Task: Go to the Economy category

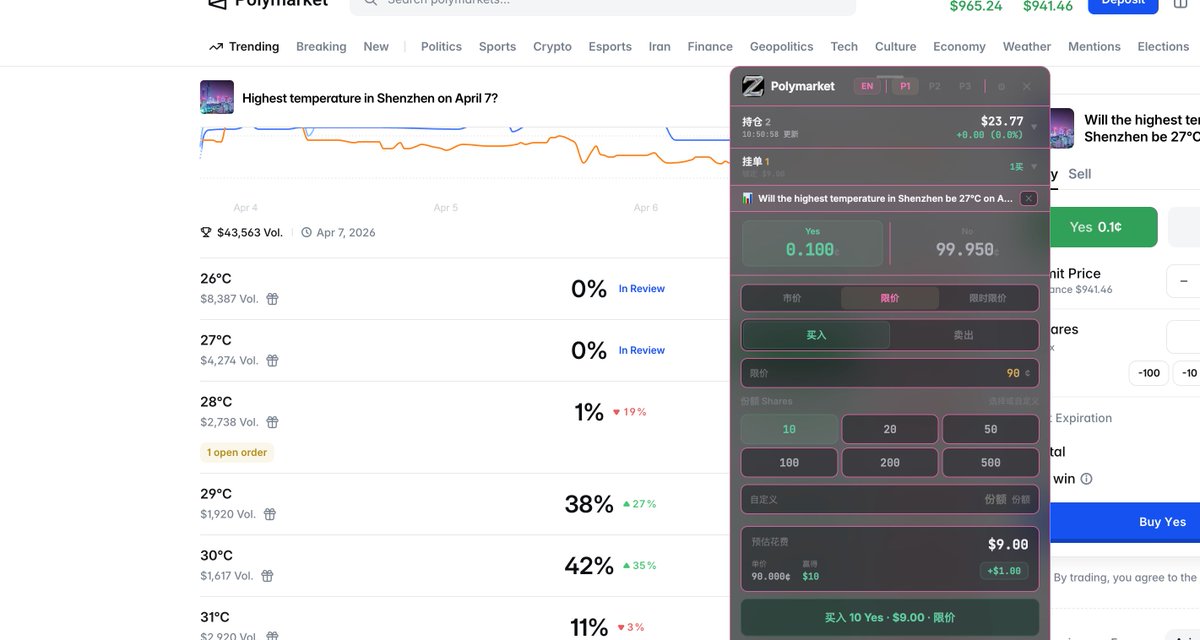Action: (959, 47)
